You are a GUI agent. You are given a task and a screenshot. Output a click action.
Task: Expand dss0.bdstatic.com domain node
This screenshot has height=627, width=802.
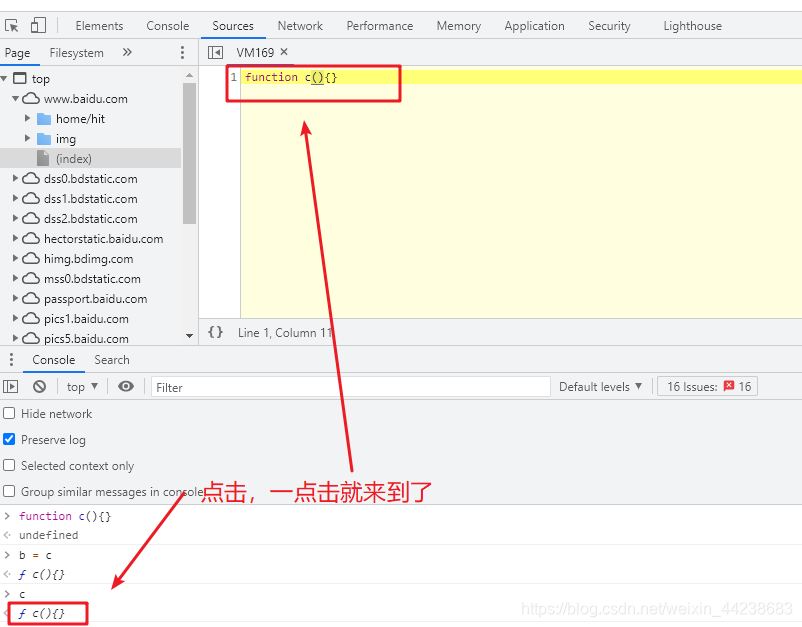(x=16, y=178)
